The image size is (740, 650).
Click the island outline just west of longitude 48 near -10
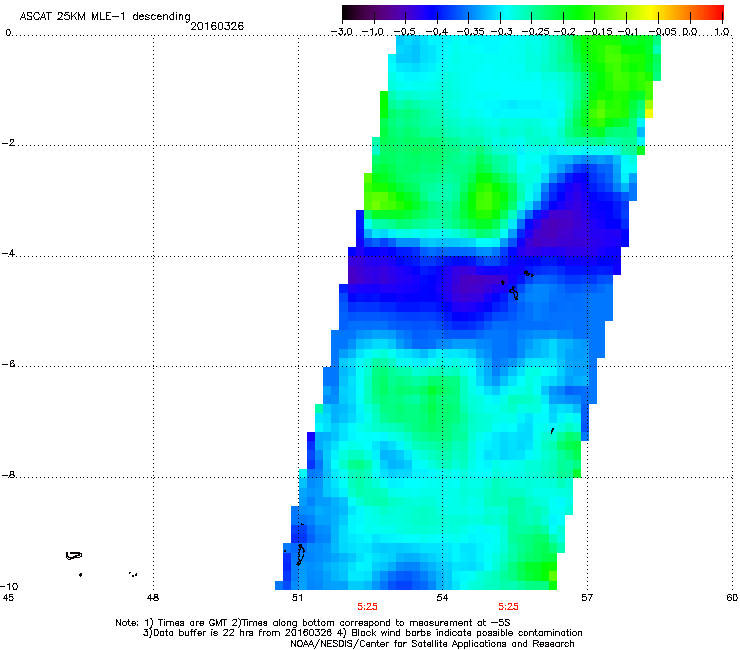pyautogui.click(x=133, y=574)
